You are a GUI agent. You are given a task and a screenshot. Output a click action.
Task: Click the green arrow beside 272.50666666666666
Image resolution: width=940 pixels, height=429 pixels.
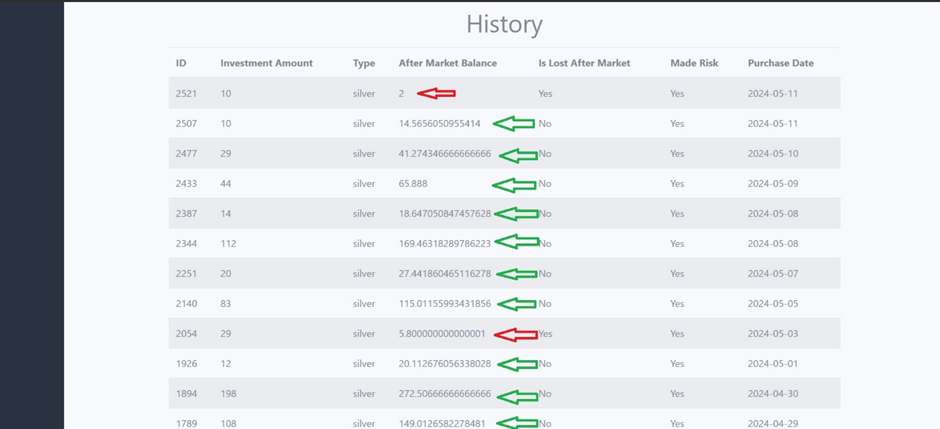tap(516, 395)
